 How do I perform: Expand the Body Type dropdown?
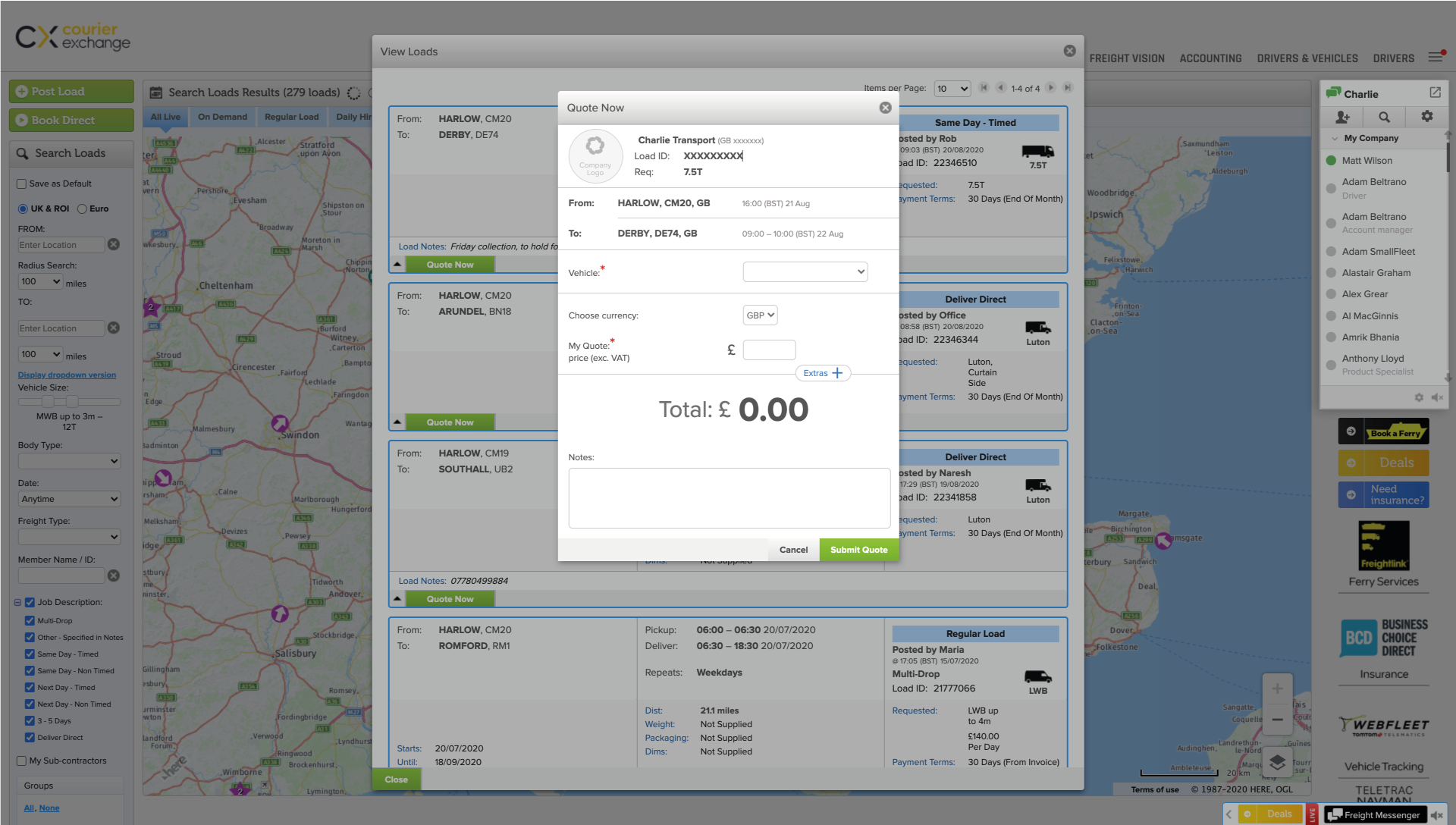click(x=69, y=461)
